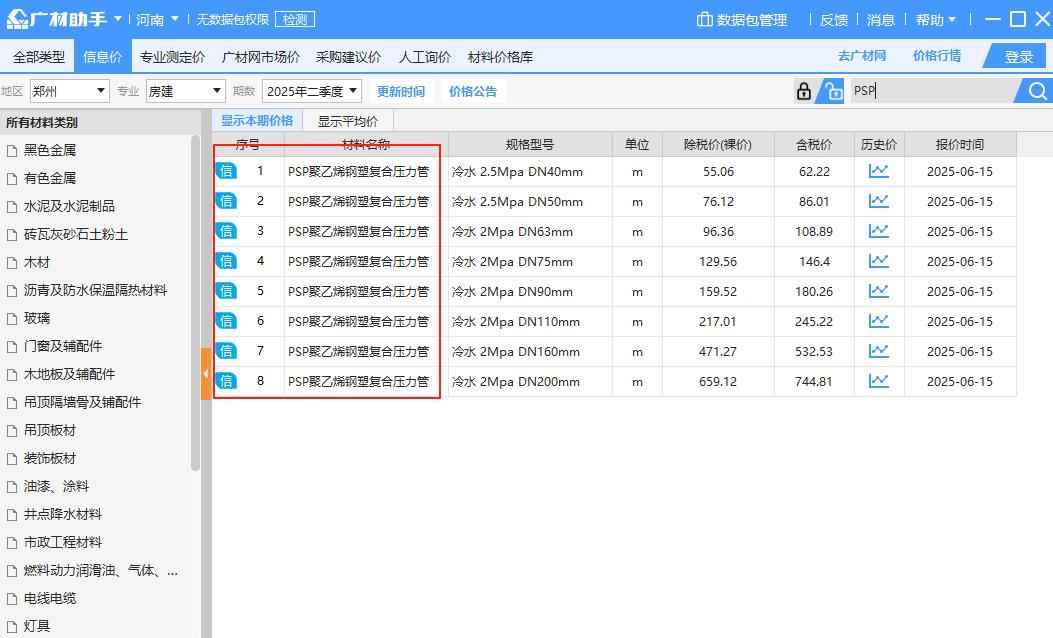Open the 数据包管理 data package manager icon
Screen dimensions: 1053x638
pyautogui.click(x=705, y=18)
